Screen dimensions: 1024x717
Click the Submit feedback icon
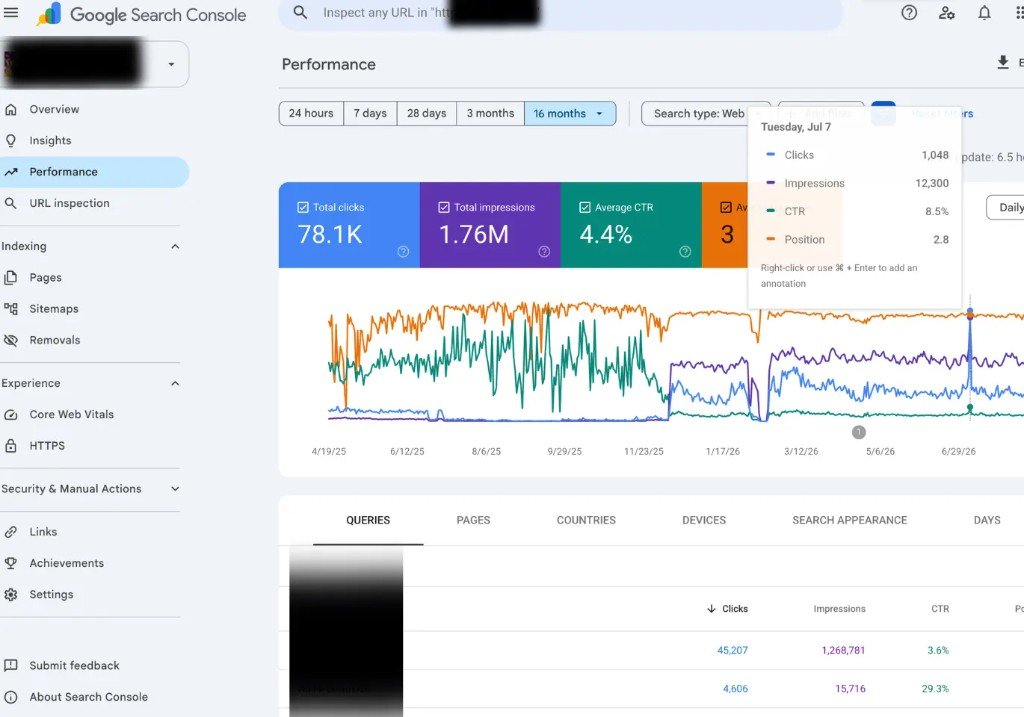[11, 665]
